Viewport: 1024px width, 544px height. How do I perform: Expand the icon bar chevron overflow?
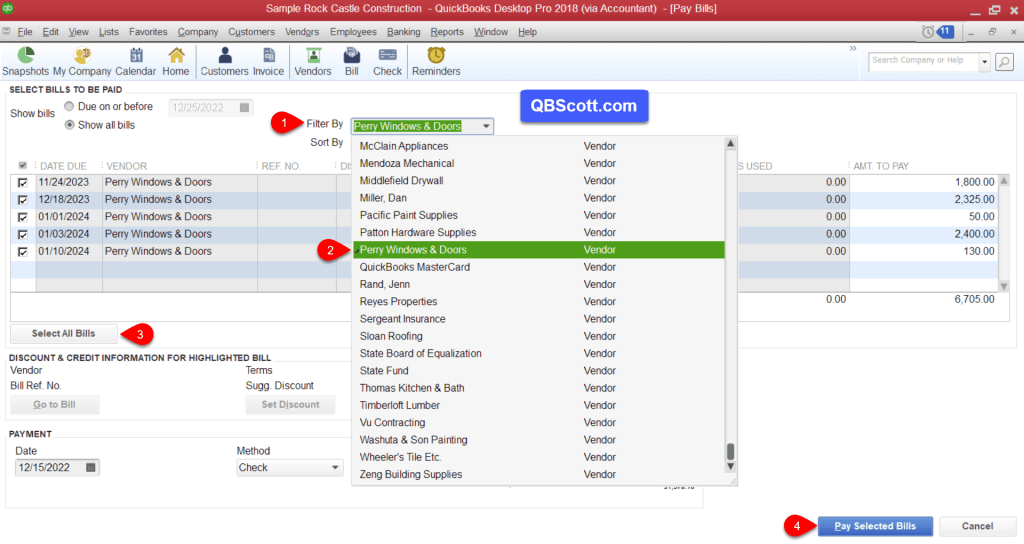click(x=852, y=48)
